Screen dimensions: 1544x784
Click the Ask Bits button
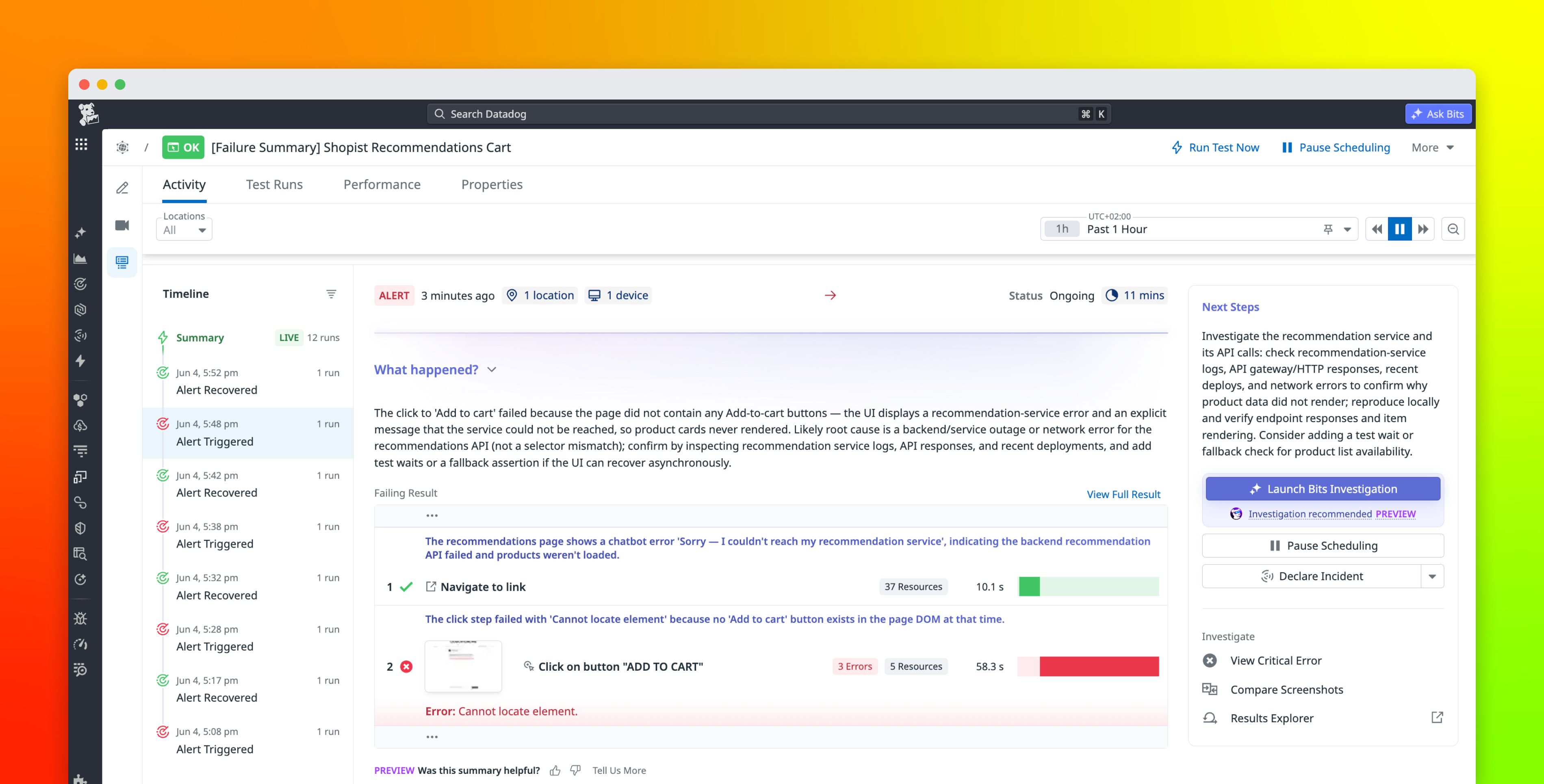pos(1438,114)
